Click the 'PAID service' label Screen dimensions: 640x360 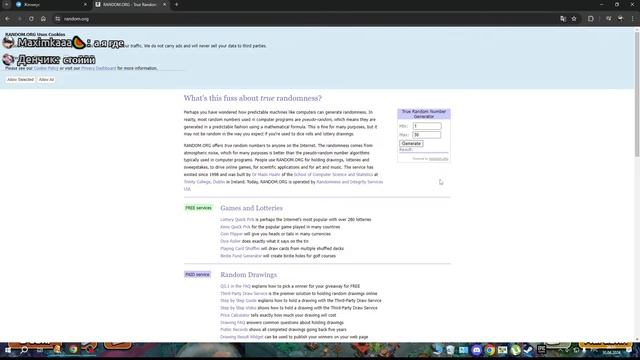pyautogui.click(x=198, y=275)
